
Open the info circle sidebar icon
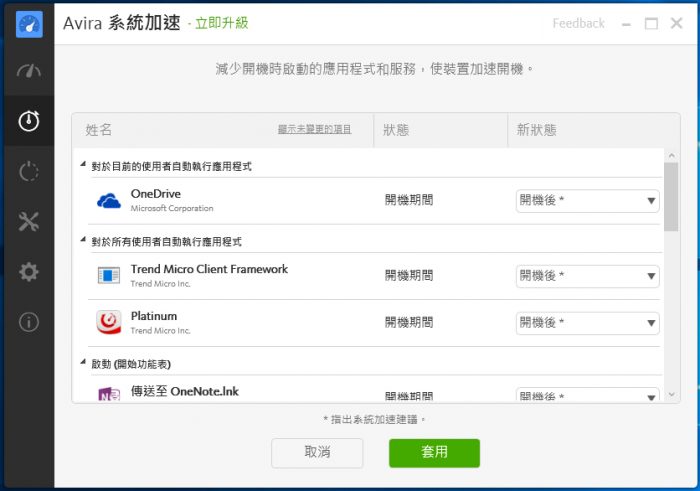point(29,322)
